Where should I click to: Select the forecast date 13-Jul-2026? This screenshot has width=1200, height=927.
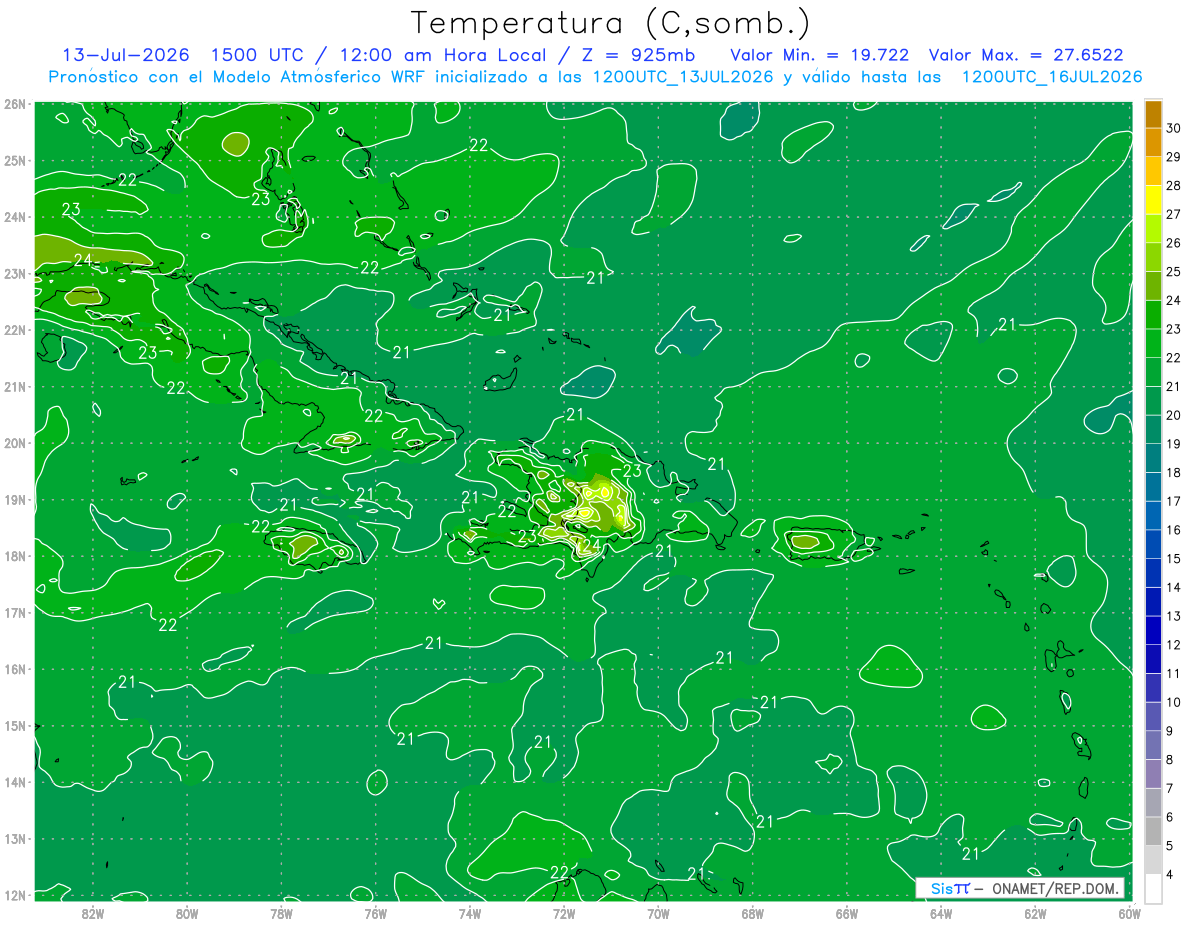point(126,55)
